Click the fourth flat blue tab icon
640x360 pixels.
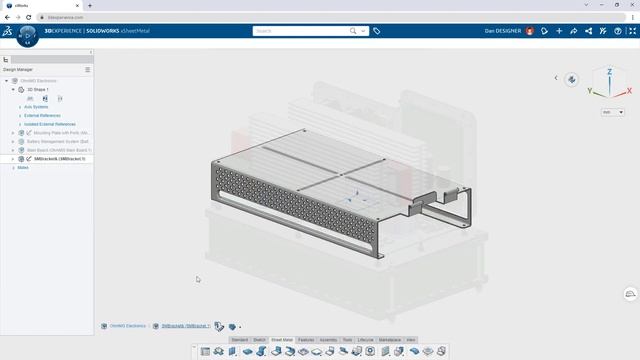tap(247, 351)
